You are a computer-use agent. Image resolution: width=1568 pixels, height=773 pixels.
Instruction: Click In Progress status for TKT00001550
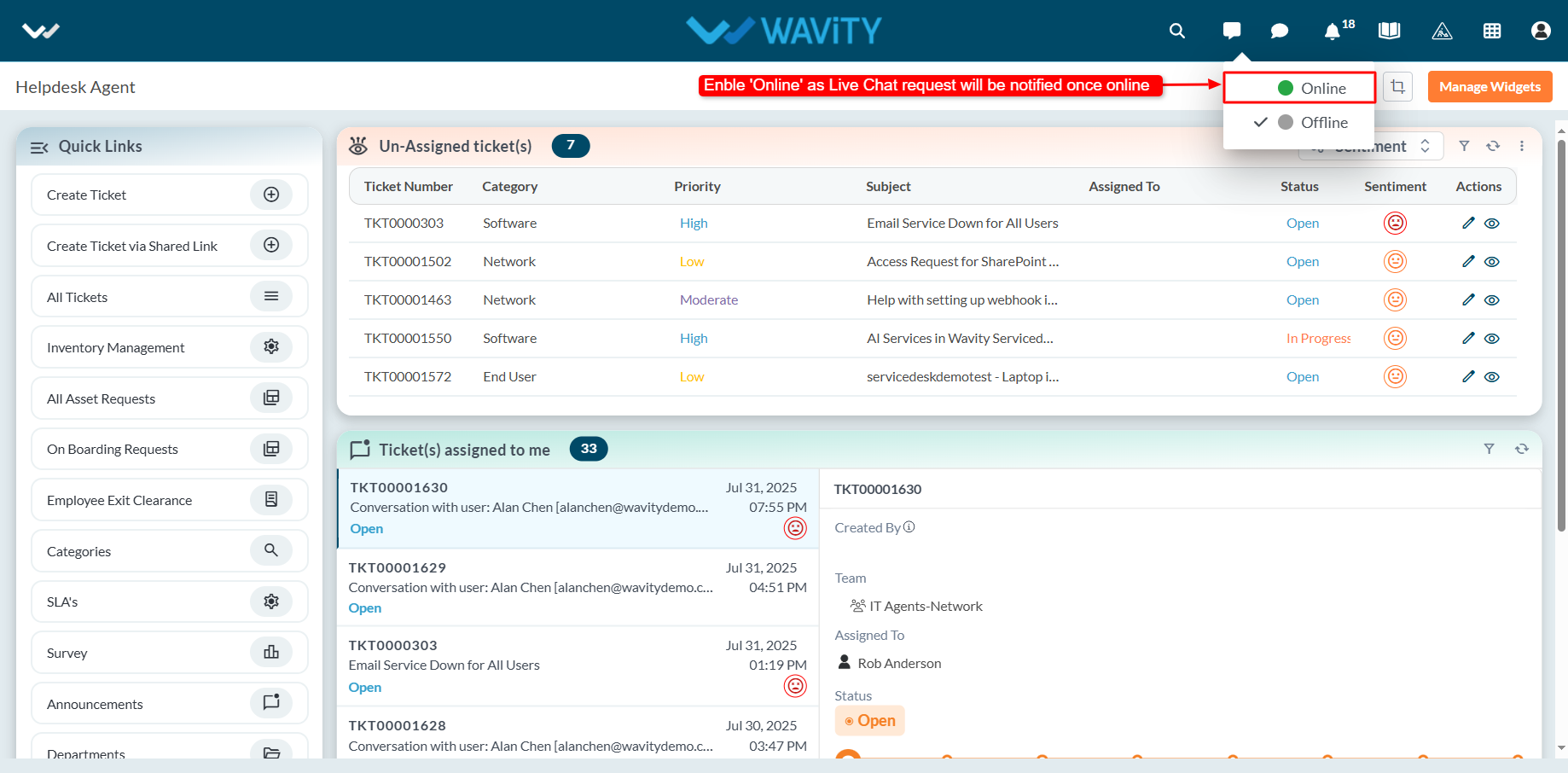tap(1319, 339)
